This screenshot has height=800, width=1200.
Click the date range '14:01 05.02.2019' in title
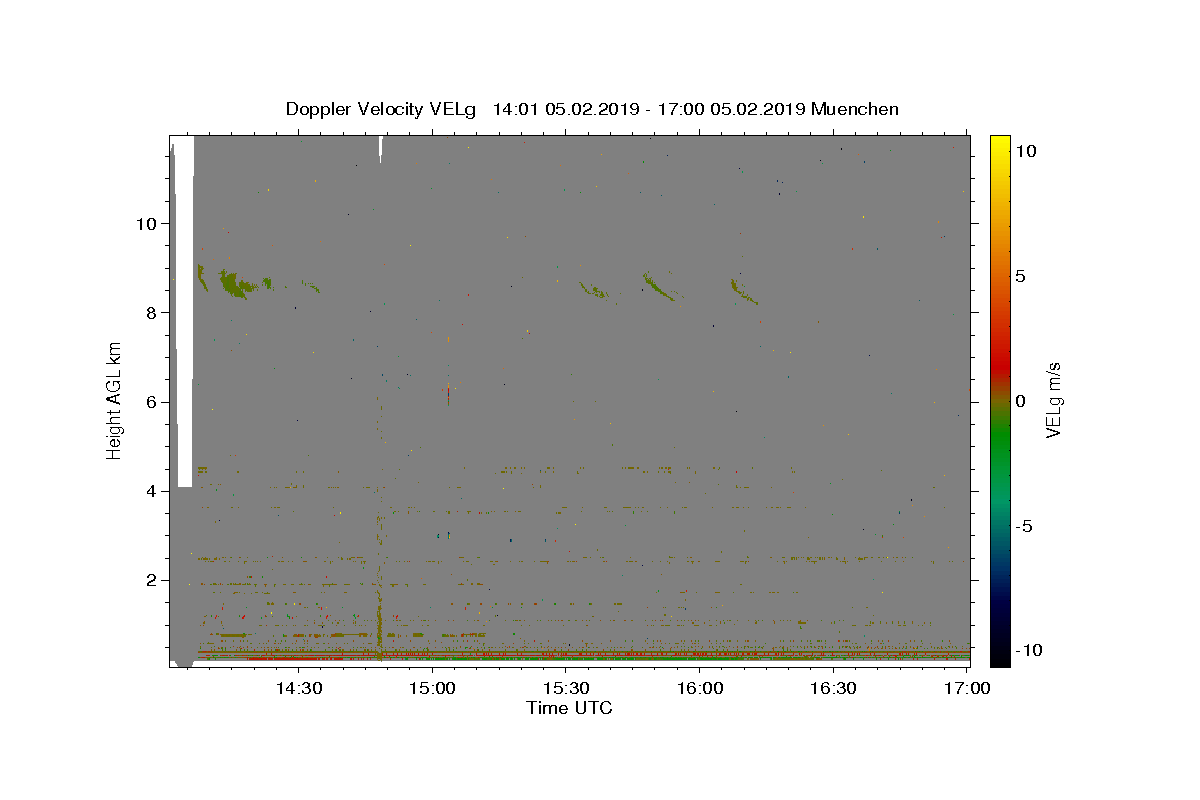click(x=567, y=109)
